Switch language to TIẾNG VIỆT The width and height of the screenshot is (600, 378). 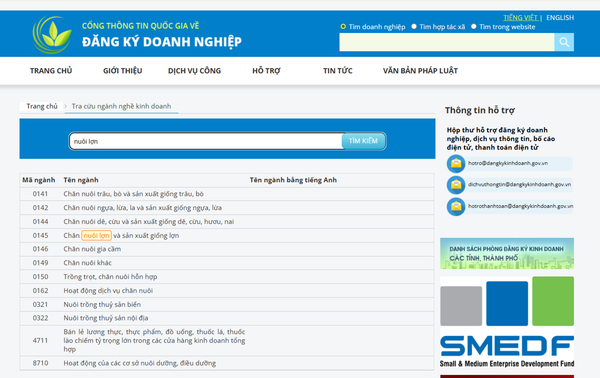520,18
